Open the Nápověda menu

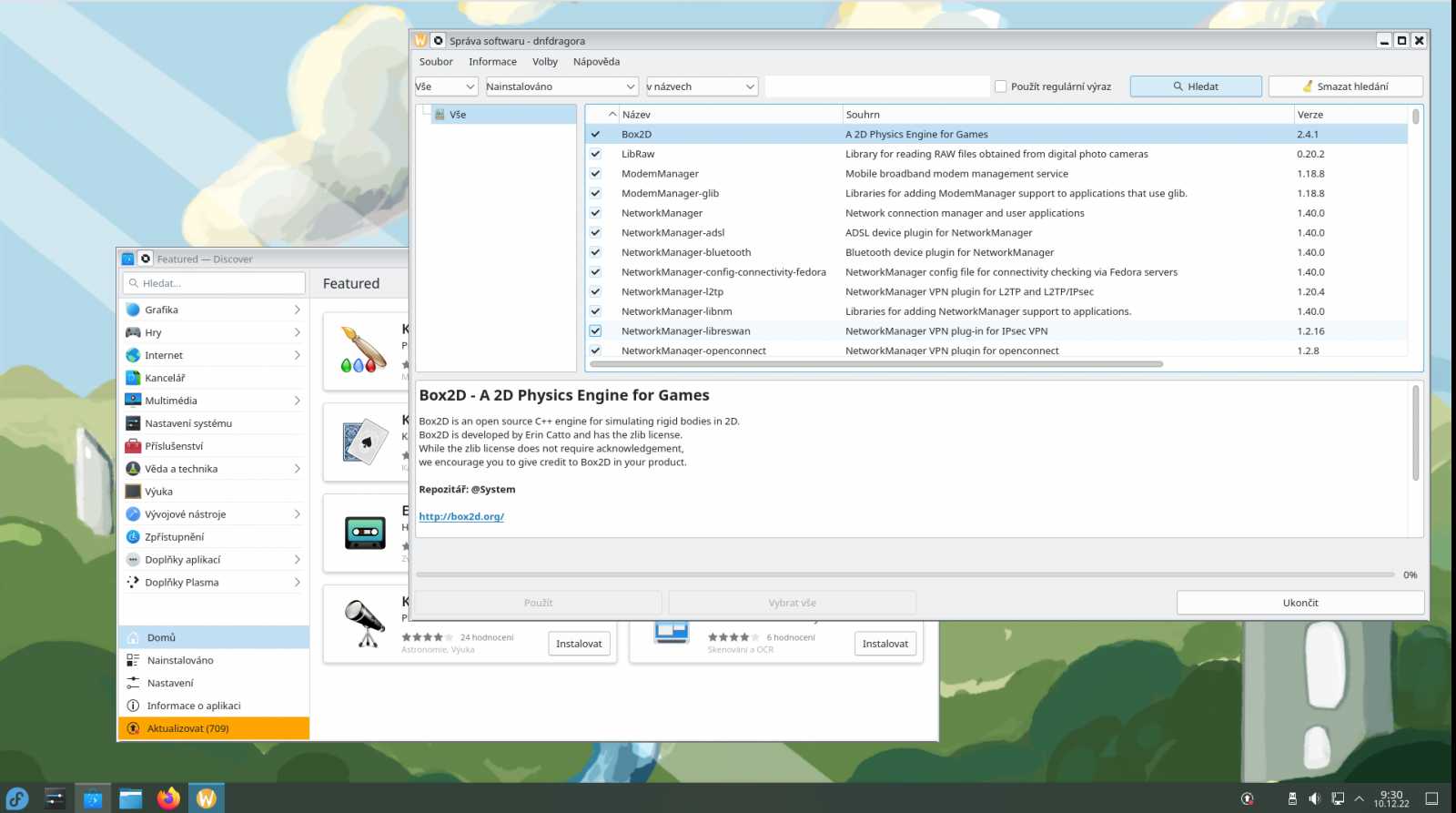(596, 62)
